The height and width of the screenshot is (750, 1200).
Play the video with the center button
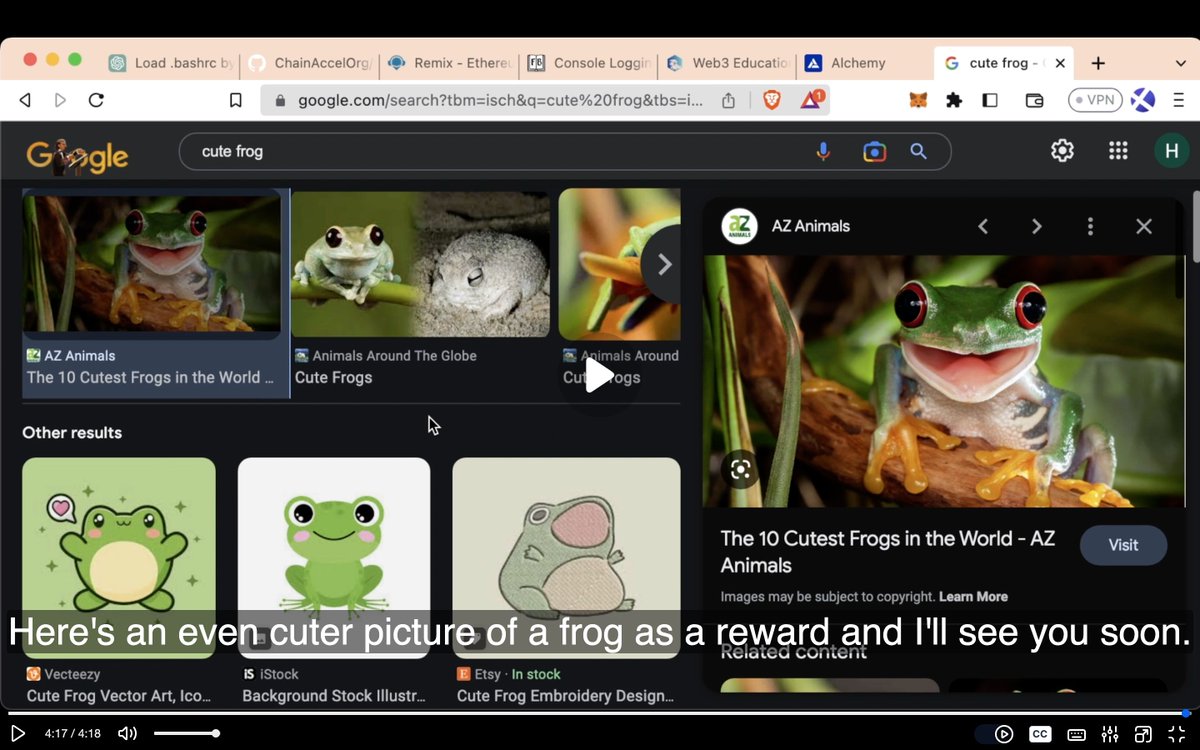599,375
